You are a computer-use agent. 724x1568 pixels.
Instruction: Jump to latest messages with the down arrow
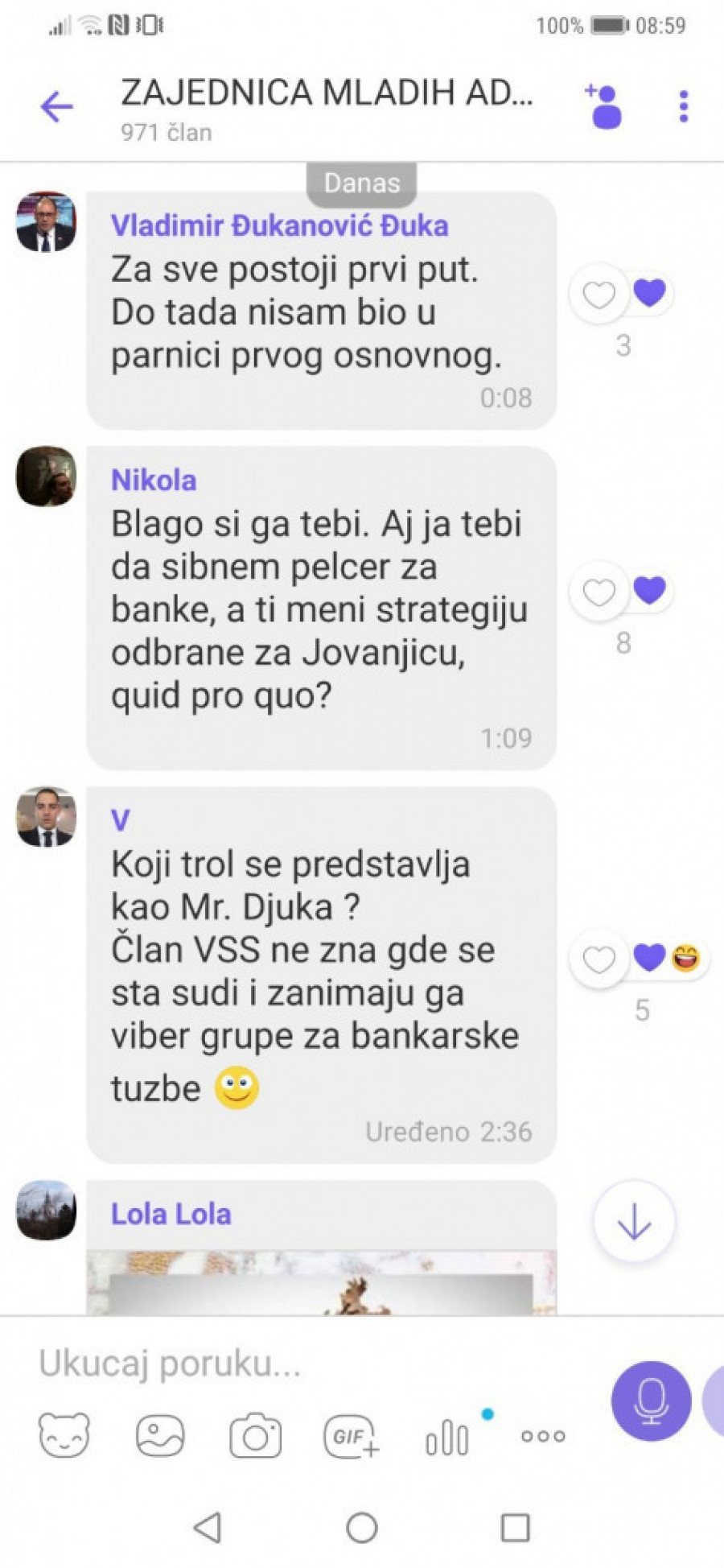tap(634, 1221)
